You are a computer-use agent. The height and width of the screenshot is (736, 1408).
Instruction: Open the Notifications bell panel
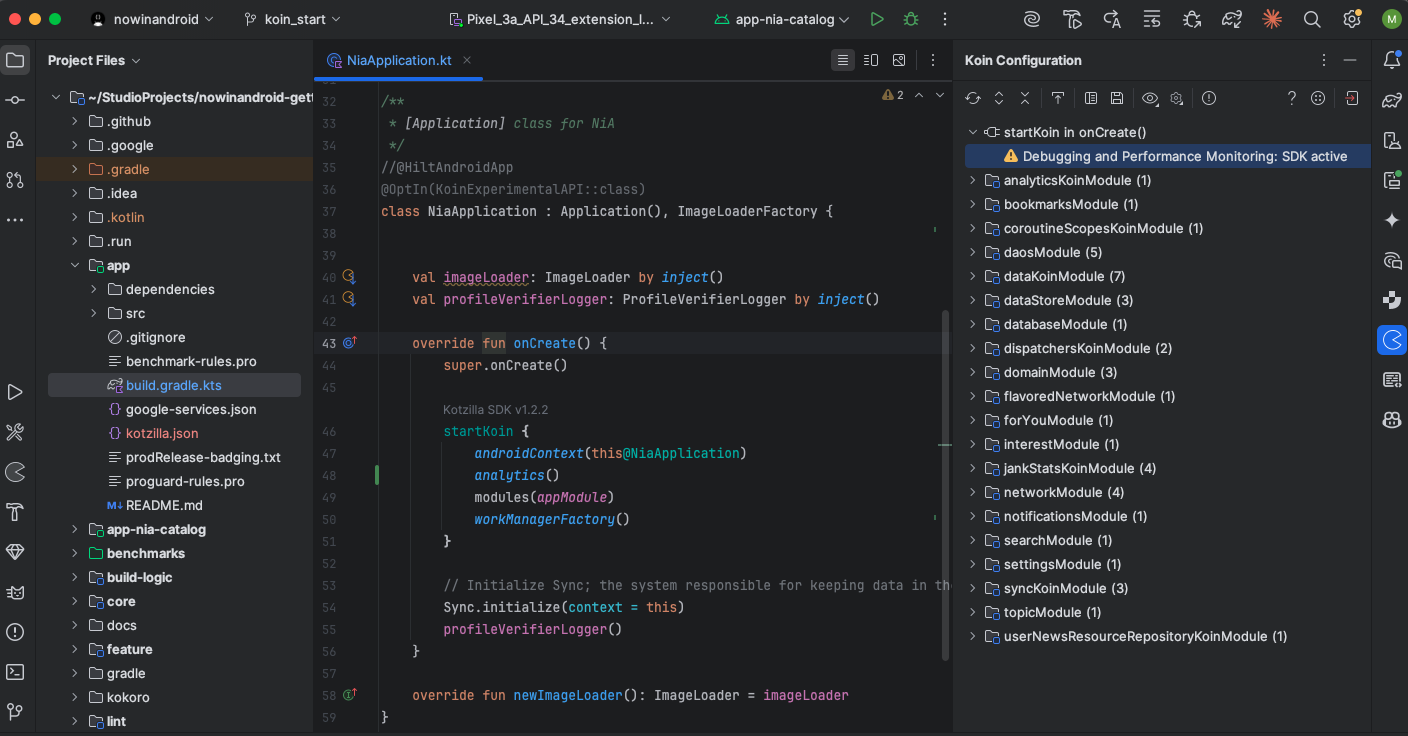[1391, 60]
